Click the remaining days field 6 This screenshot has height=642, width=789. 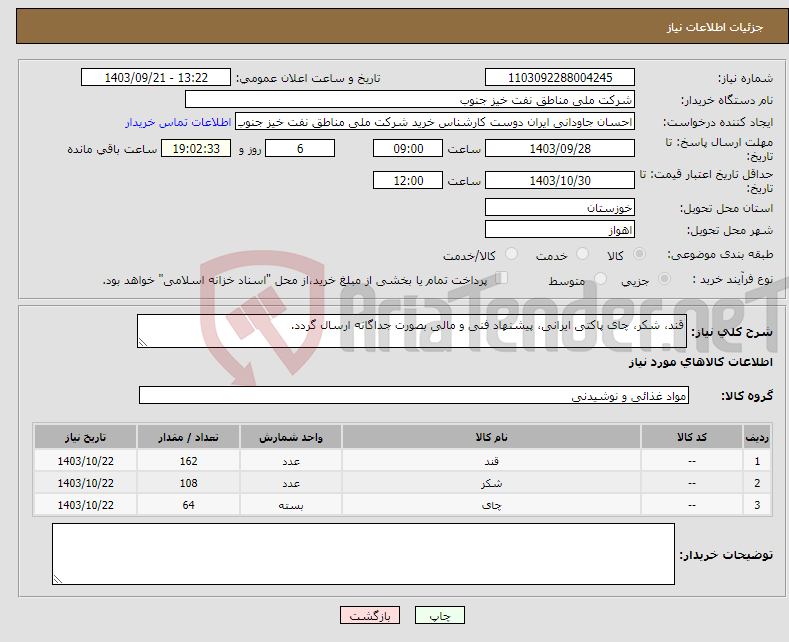300,148
